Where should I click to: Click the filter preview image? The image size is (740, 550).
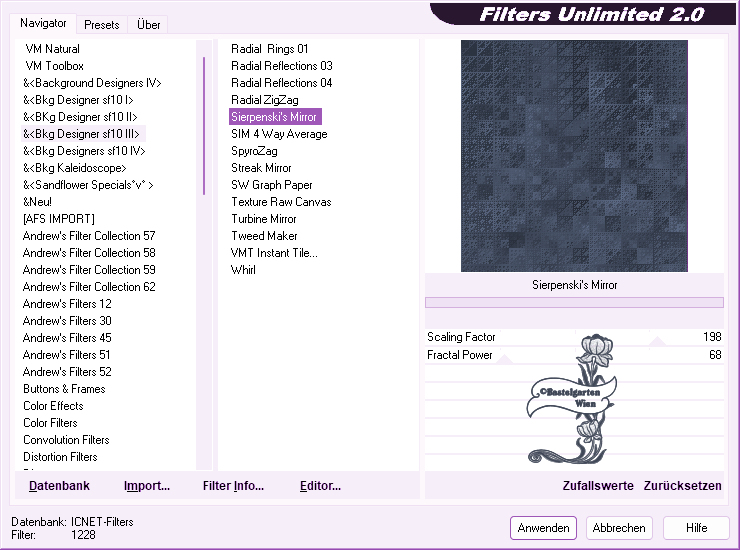click(574, 156)
